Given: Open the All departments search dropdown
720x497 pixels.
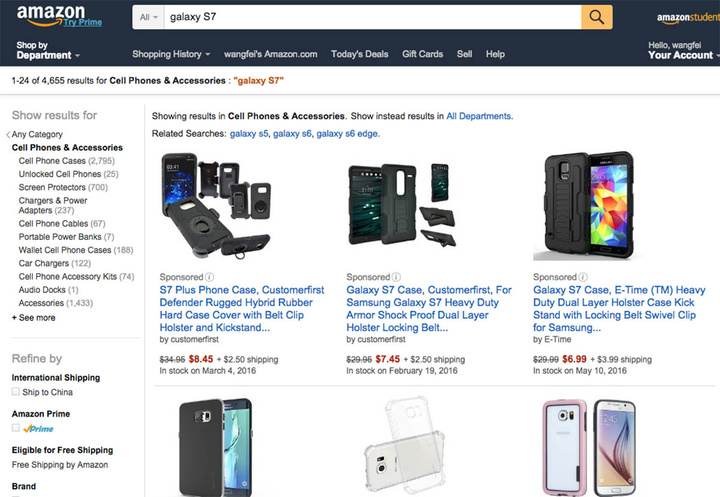Looking at the screenshot, I should 149,17.
